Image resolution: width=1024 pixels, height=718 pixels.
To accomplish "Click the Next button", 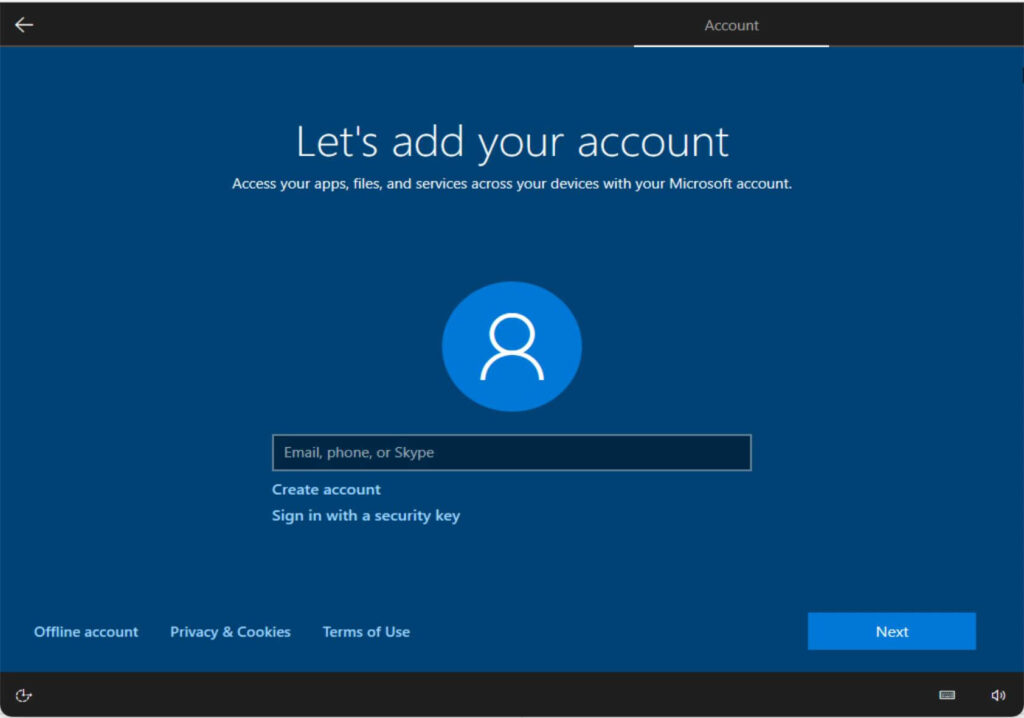I will click(892, 631).
